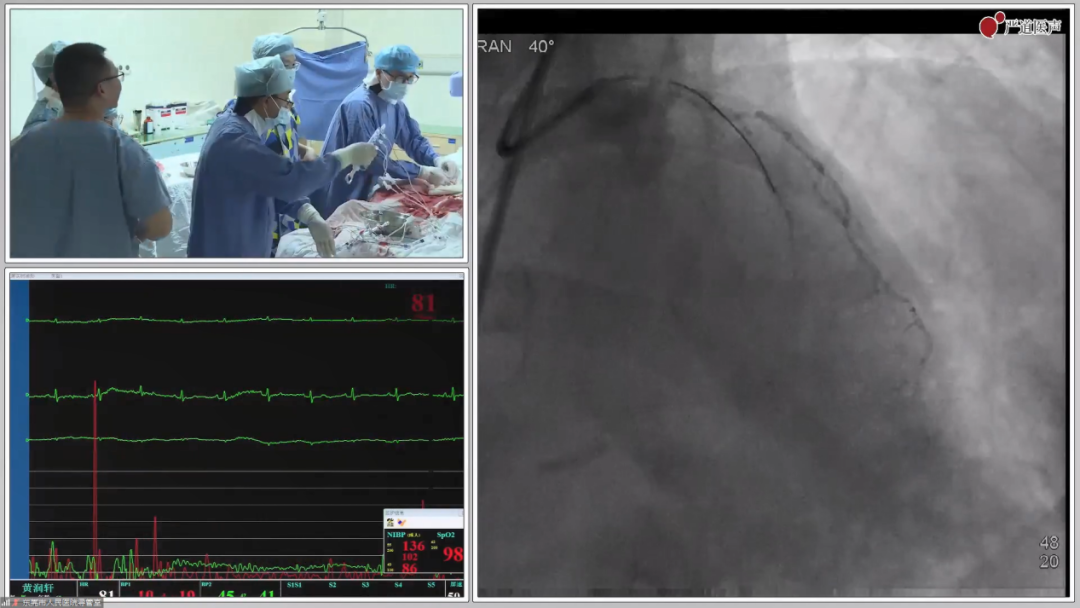
Task: Click the signal bars icon at bottom-left corner
Action: coord(5,602)
